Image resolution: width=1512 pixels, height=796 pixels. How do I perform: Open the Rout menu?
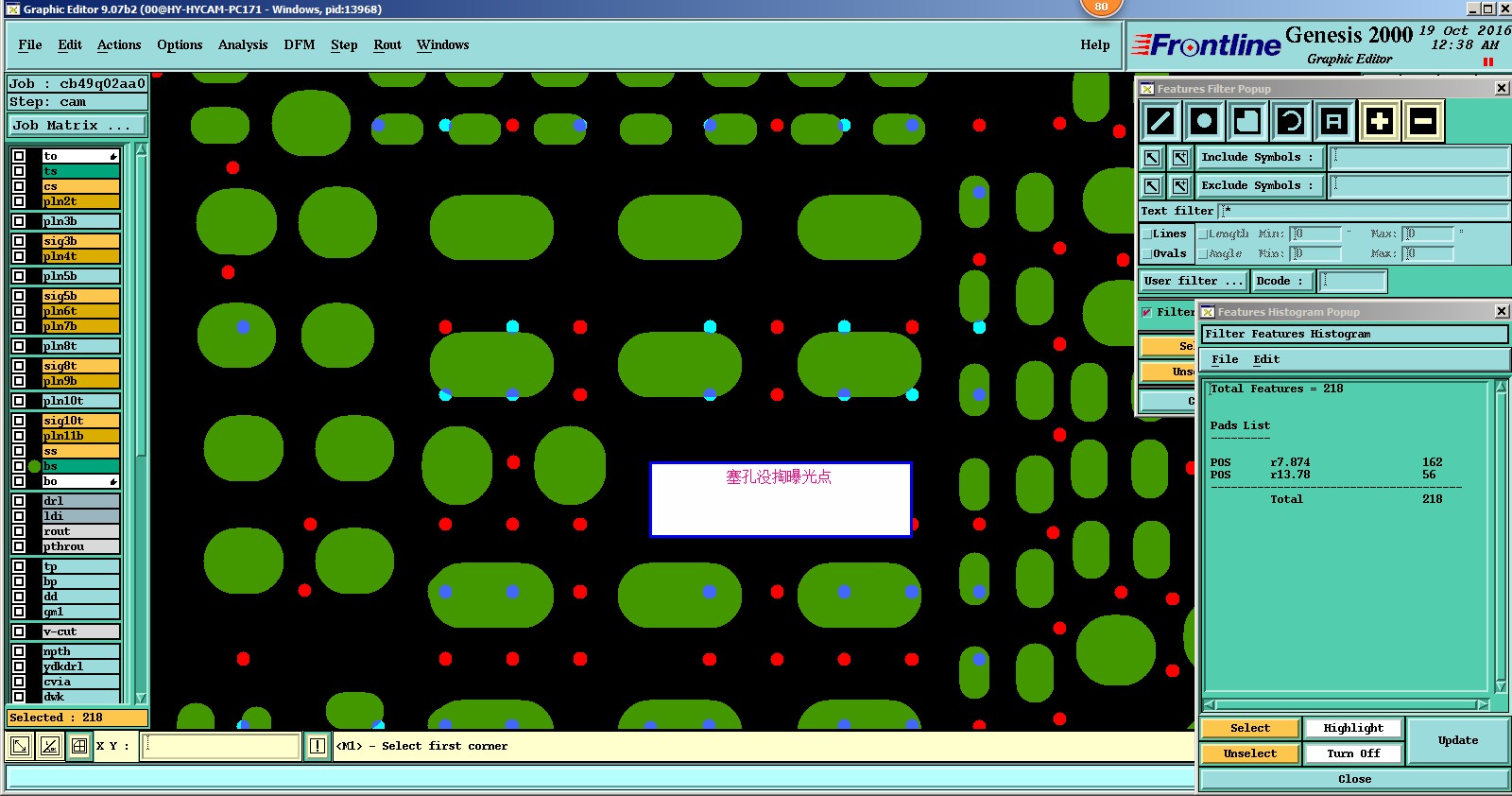pos(387,44)
